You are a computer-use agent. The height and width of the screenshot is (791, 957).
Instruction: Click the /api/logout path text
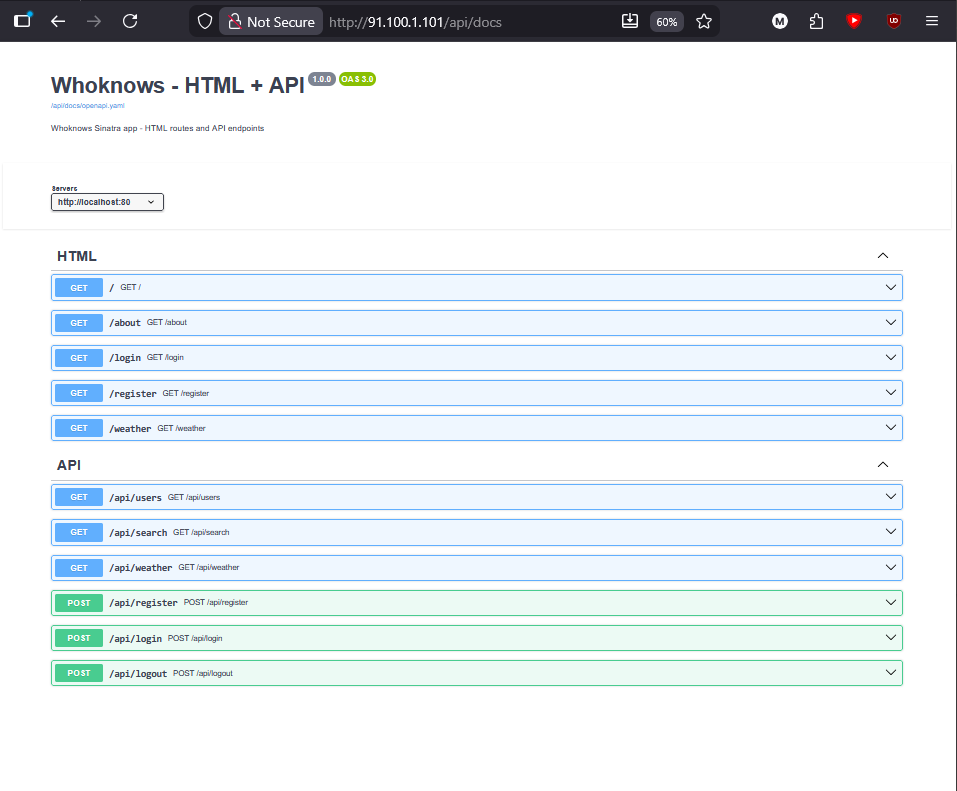click(138, 673)
